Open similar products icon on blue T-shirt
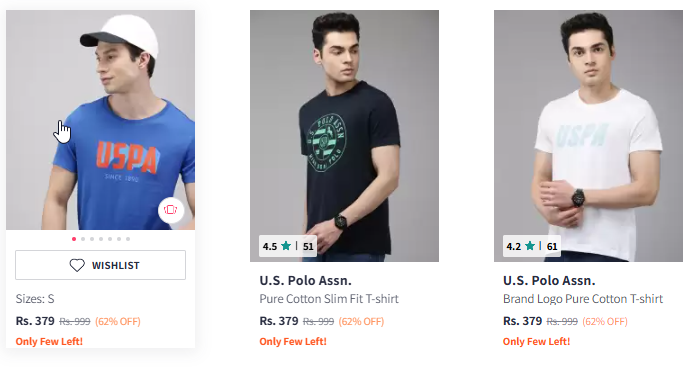This screenshot has width=684, height=368. (x=171, y=210)
